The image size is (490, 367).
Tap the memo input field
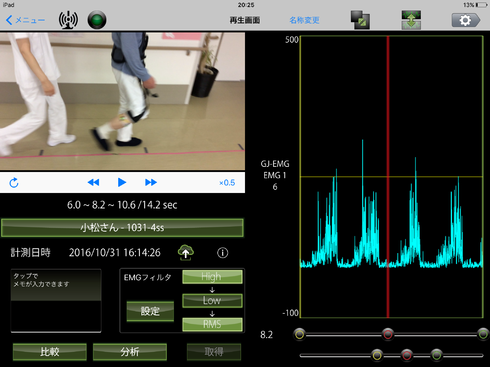[56, 301]
